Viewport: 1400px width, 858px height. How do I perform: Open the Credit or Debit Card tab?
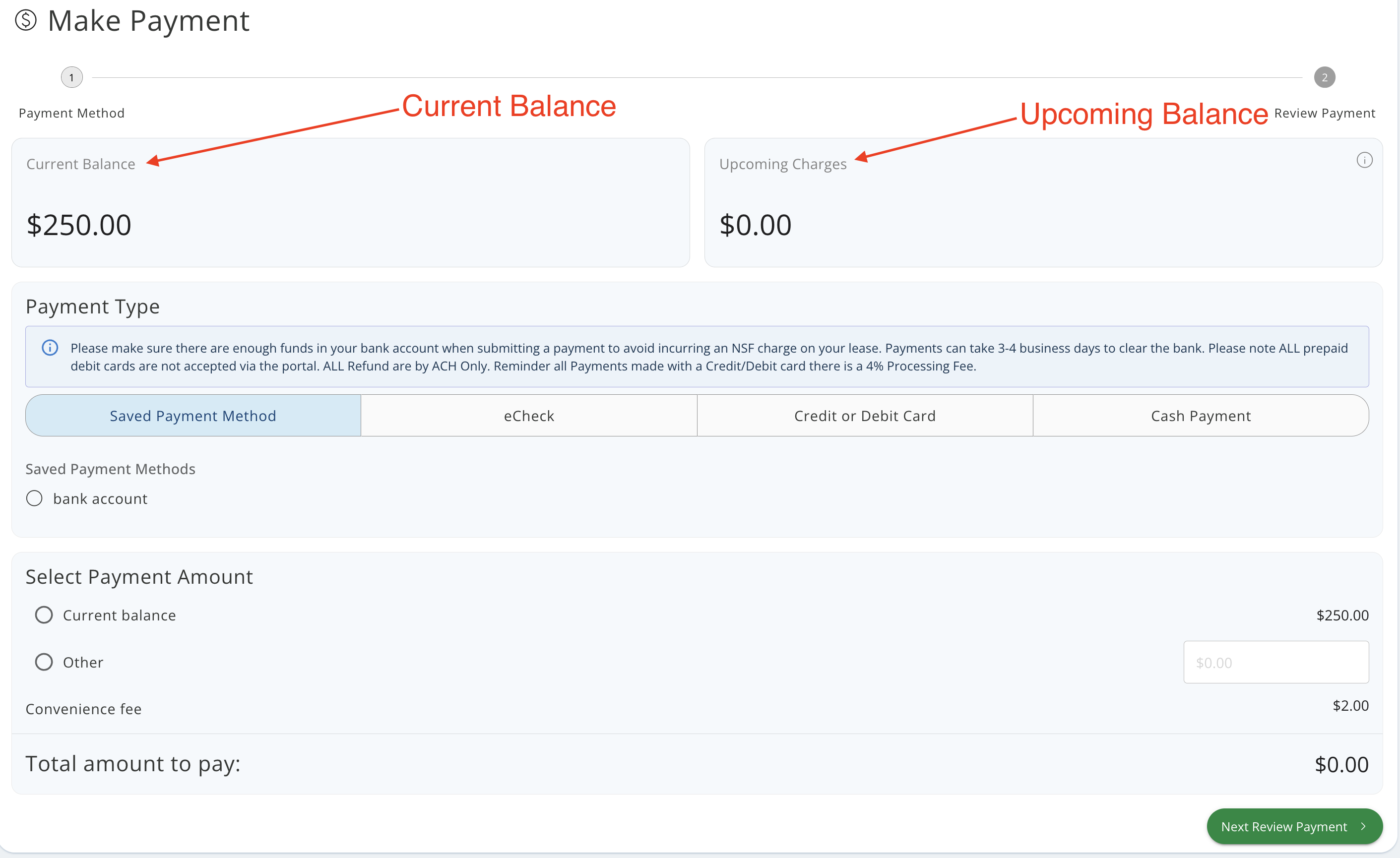864,416
